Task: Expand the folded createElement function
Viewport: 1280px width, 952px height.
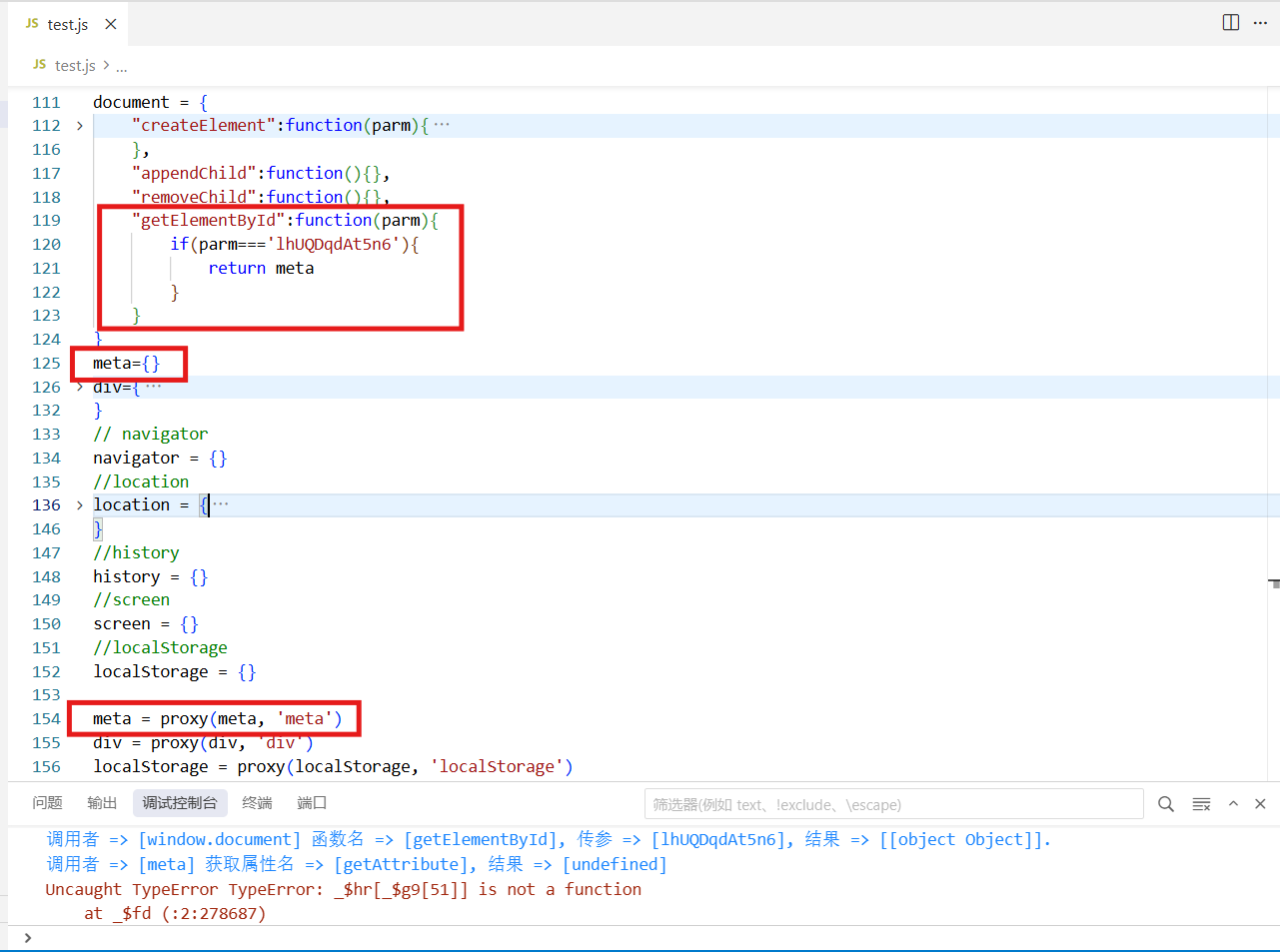Action: pyautogui.click(x=80, y=126)
